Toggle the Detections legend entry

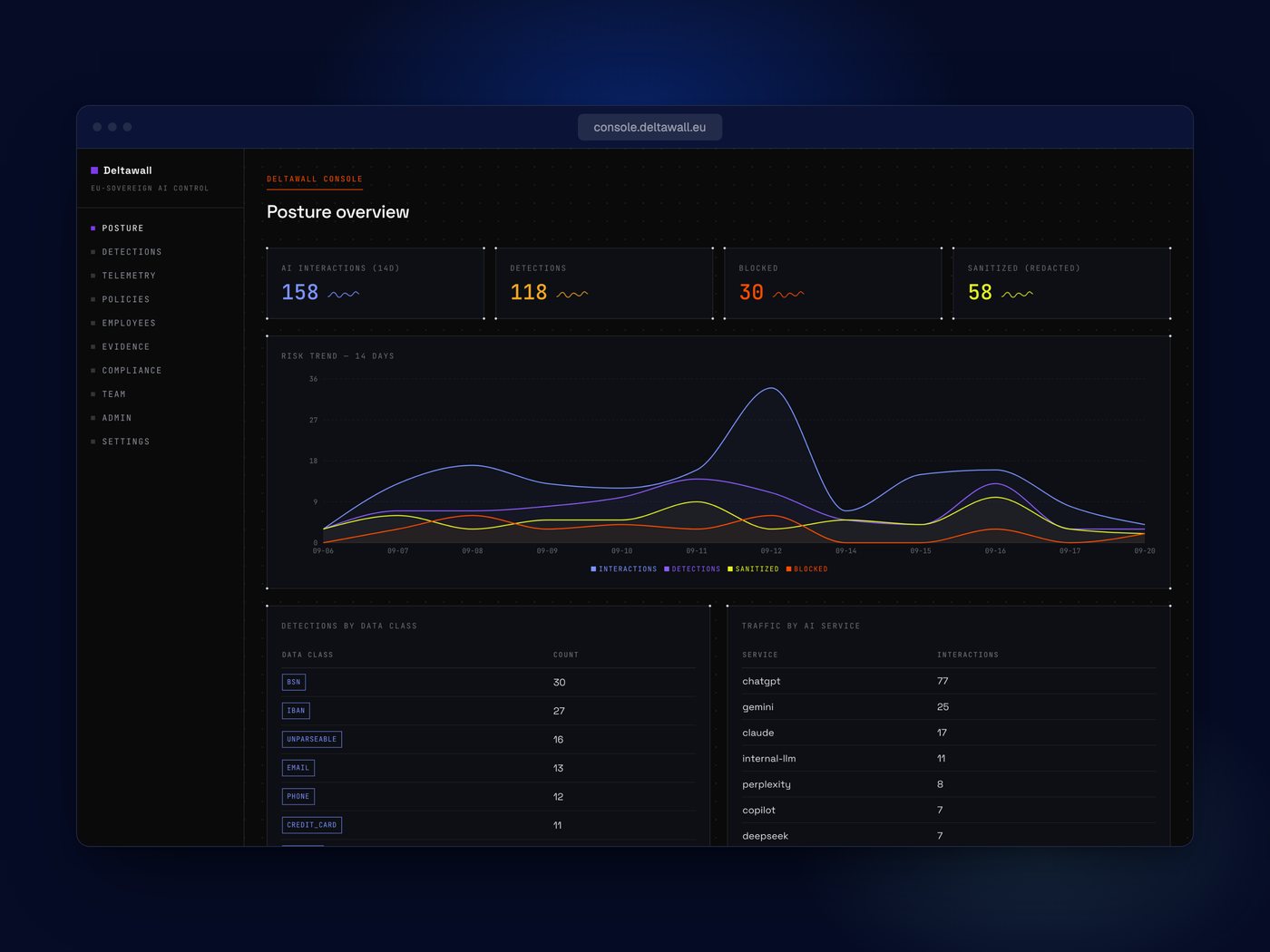(692, 569)
